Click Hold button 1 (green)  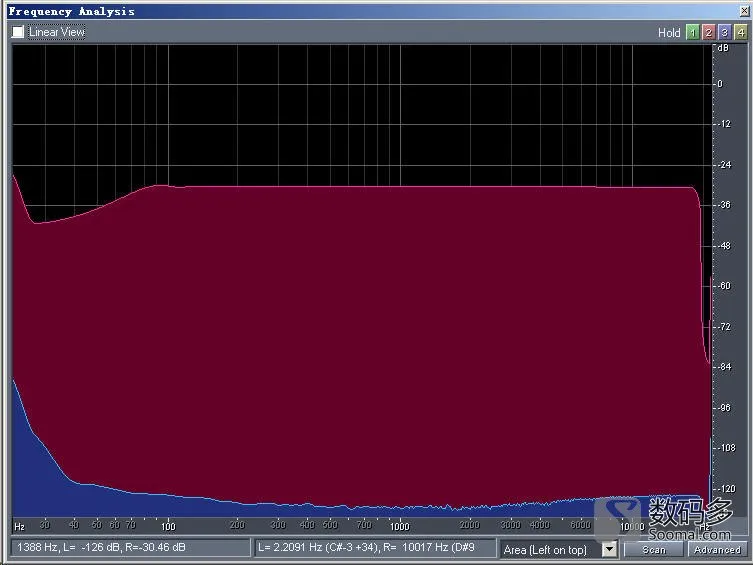click(x=692, y=33)
